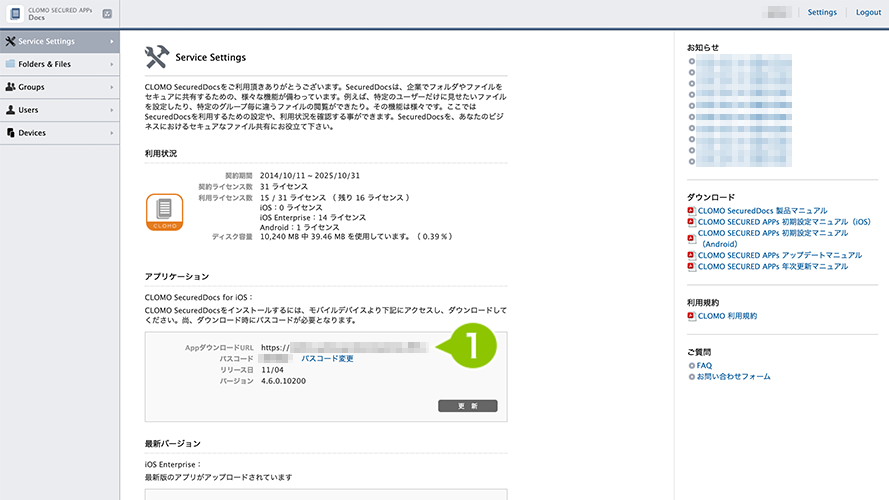Screen dimensions: 889x500
Task: Click the Android : 1 ライセンス line
Action: click(299, 227)
